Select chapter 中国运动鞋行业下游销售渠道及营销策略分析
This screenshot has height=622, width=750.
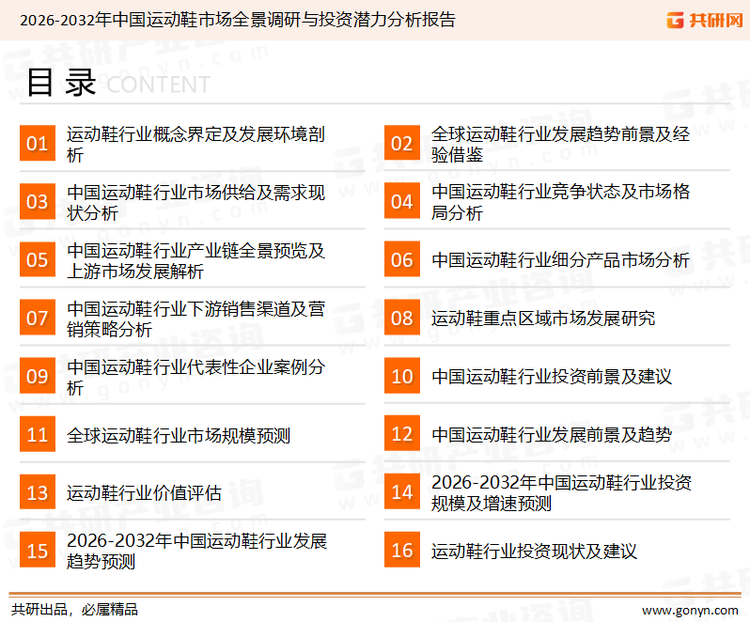point(196,319)
